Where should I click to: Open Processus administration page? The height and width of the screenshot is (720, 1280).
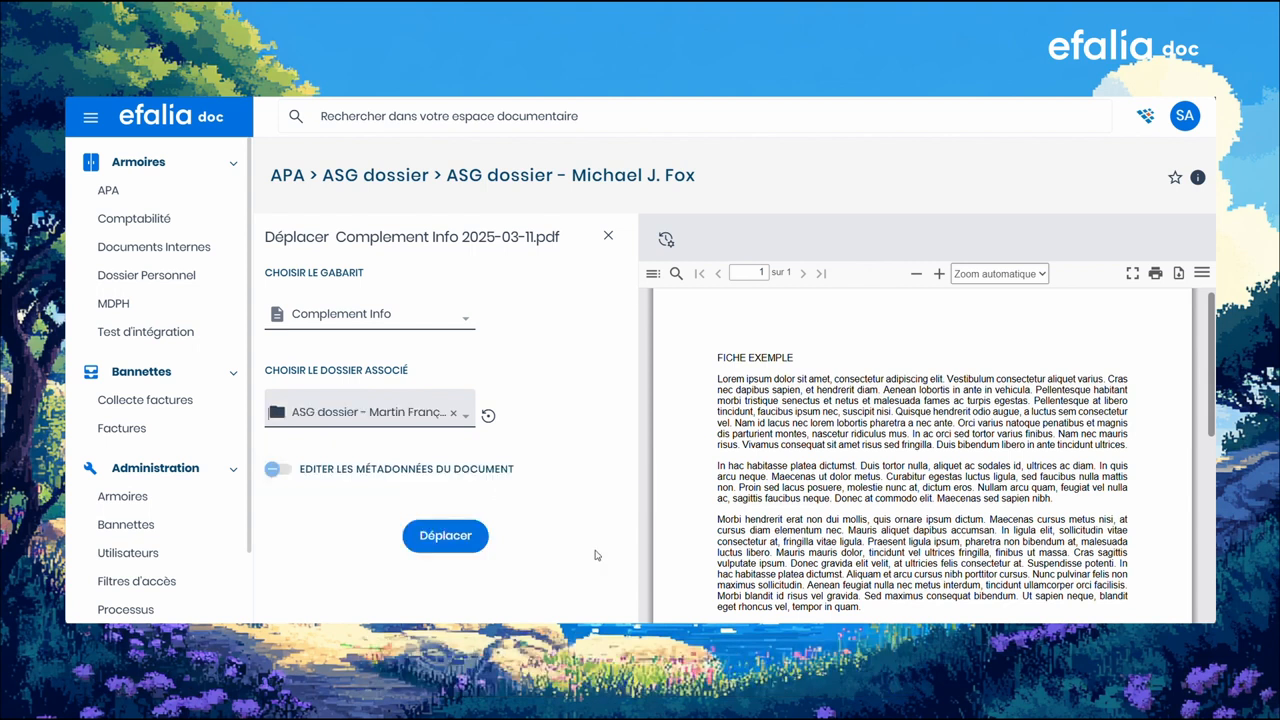click(126, 609)
